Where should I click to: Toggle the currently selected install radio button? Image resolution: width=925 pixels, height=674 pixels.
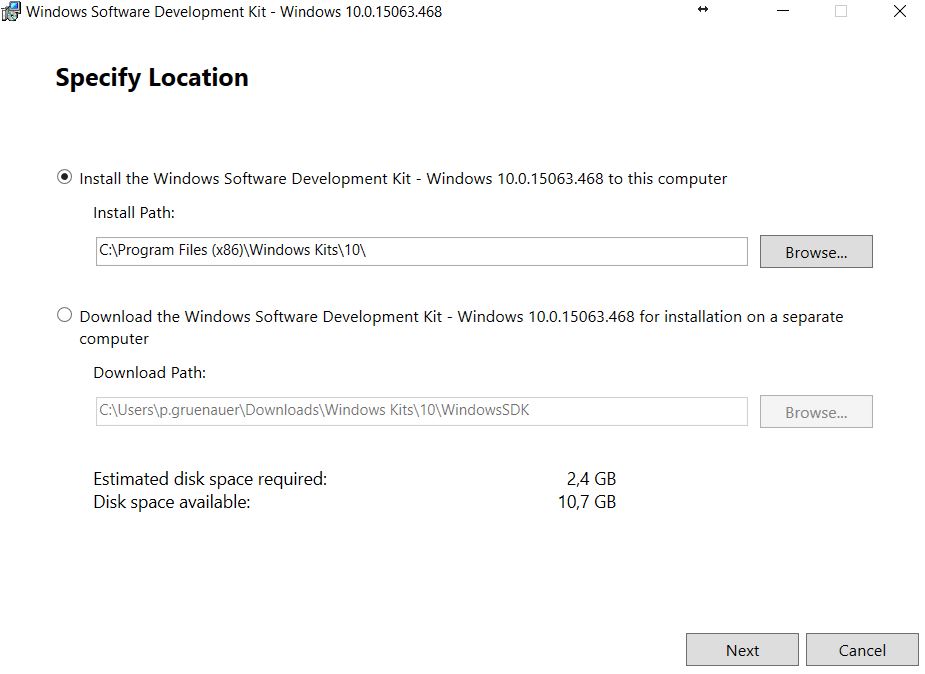(63, 177)
